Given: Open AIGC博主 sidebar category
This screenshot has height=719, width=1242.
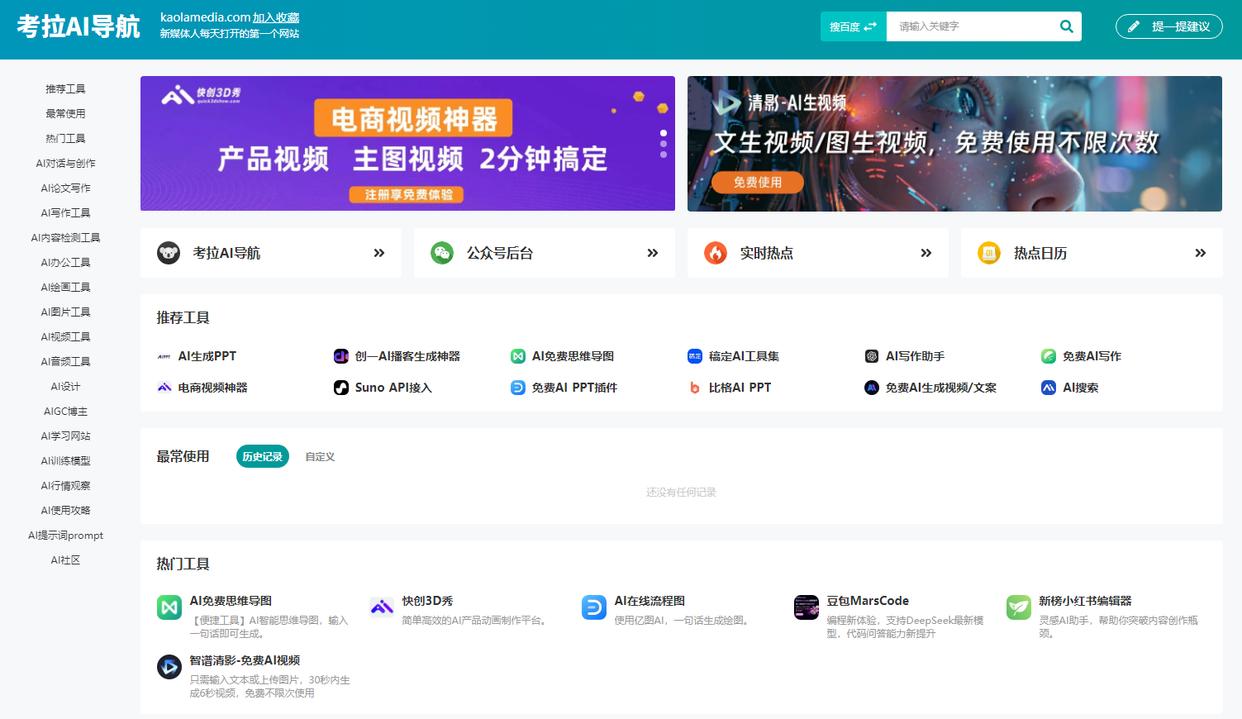Looking at the screenshot, I should [x=66, y=411].
